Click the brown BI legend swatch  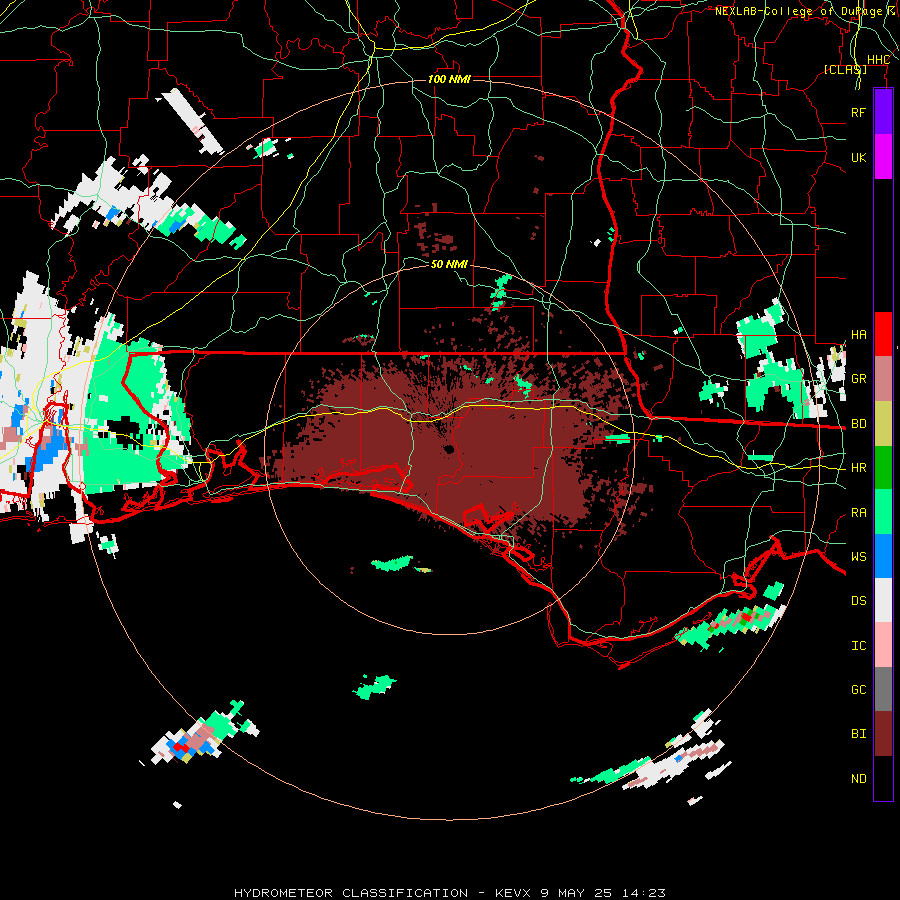(883, 734)
